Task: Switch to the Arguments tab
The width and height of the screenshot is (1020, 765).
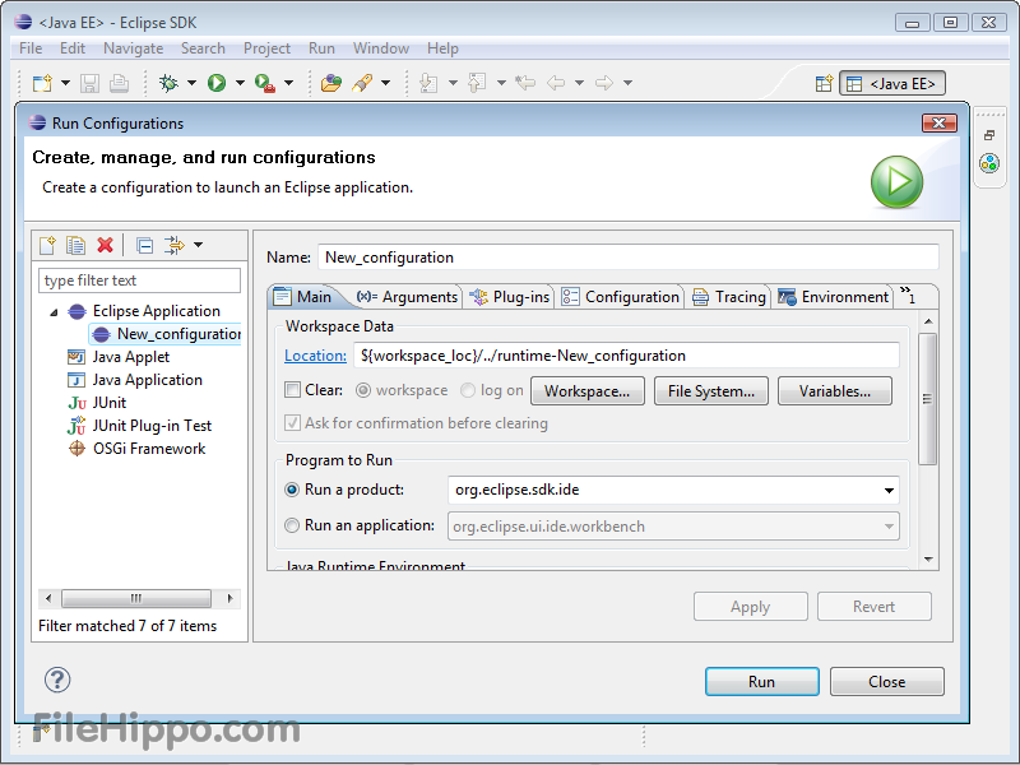Action: pos(407,297)
